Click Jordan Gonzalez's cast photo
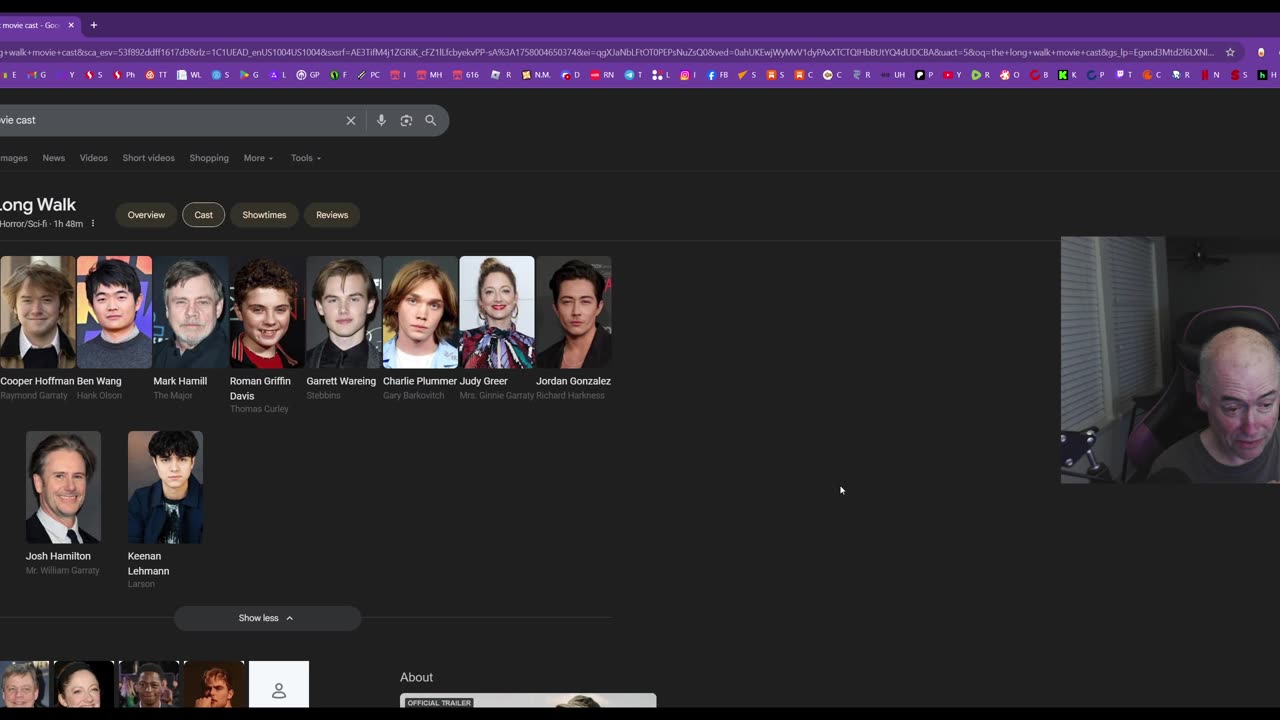1280x720 pixels. pos(573,312)
